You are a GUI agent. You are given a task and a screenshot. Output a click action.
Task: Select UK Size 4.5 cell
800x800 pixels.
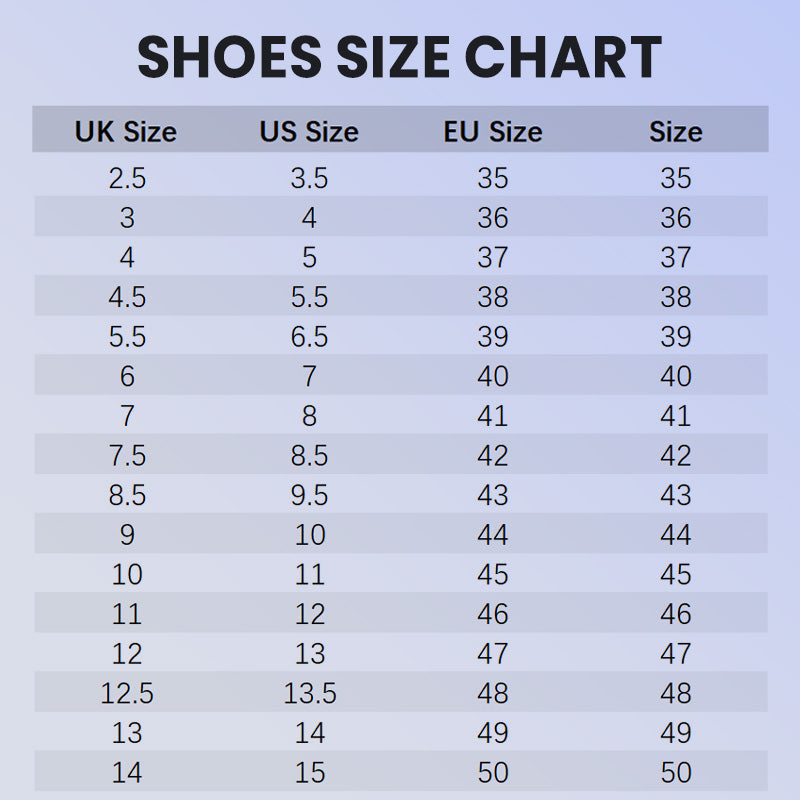127,297
